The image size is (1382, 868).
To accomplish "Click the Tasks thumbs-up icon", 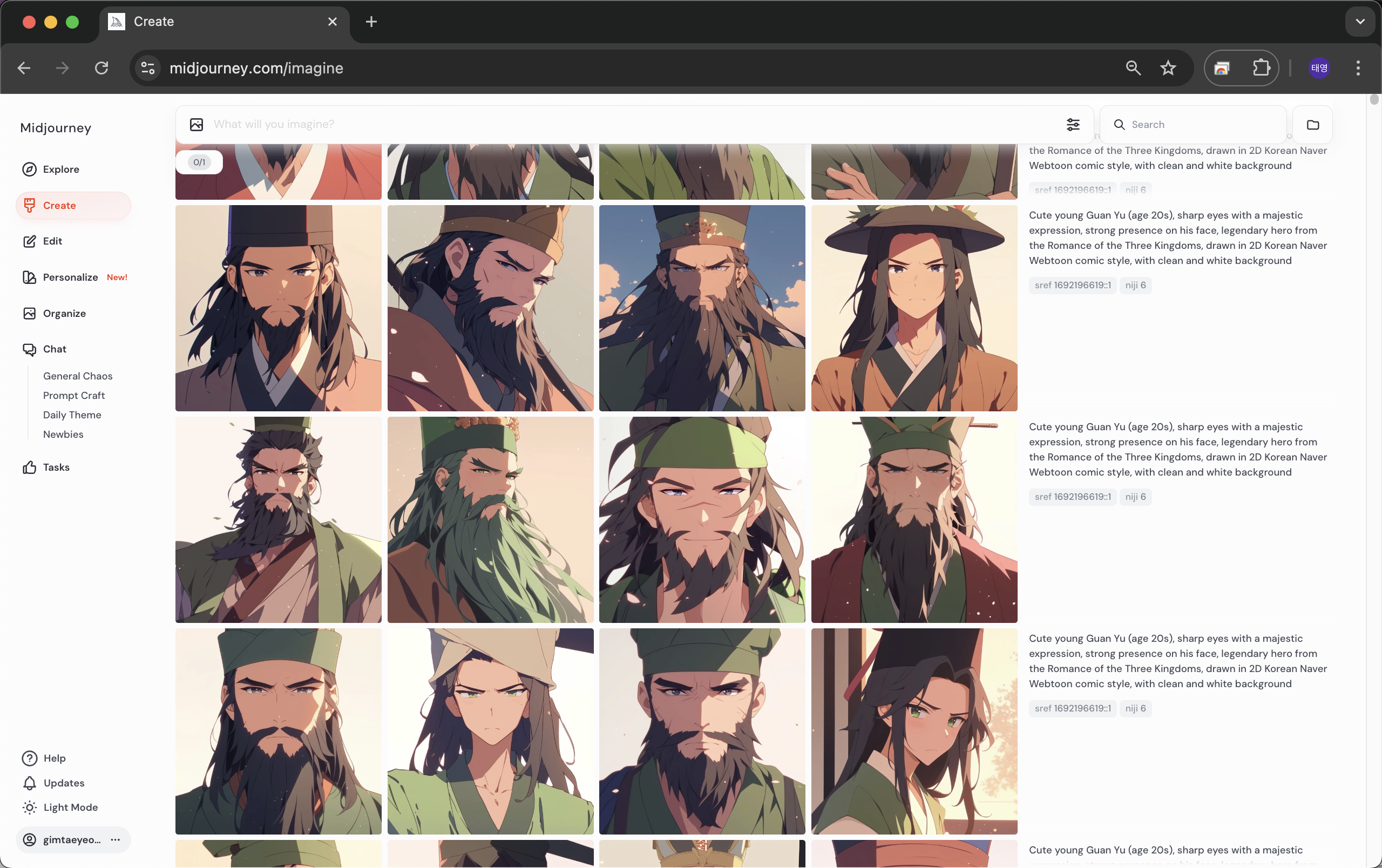I will pyautogui.click(x=29, y=467).
